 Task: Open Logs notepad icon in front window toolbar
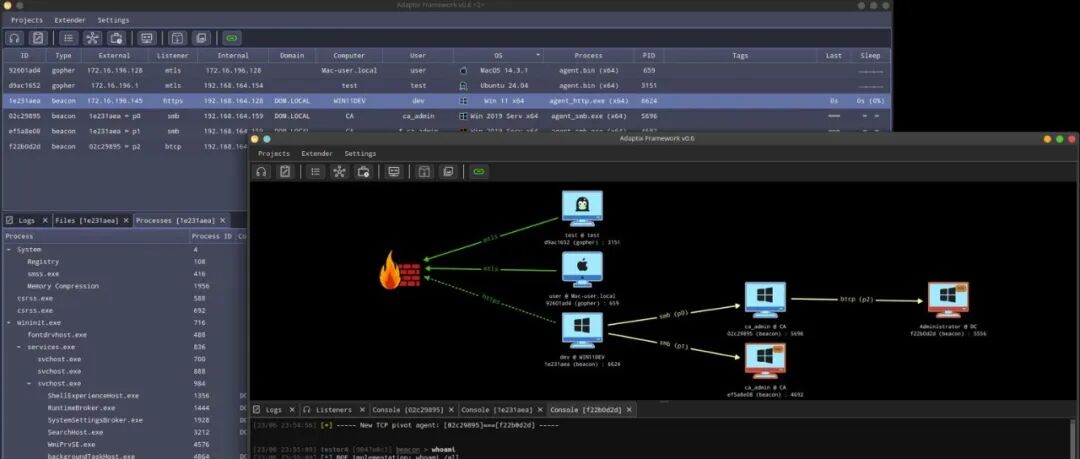(285, 172)
